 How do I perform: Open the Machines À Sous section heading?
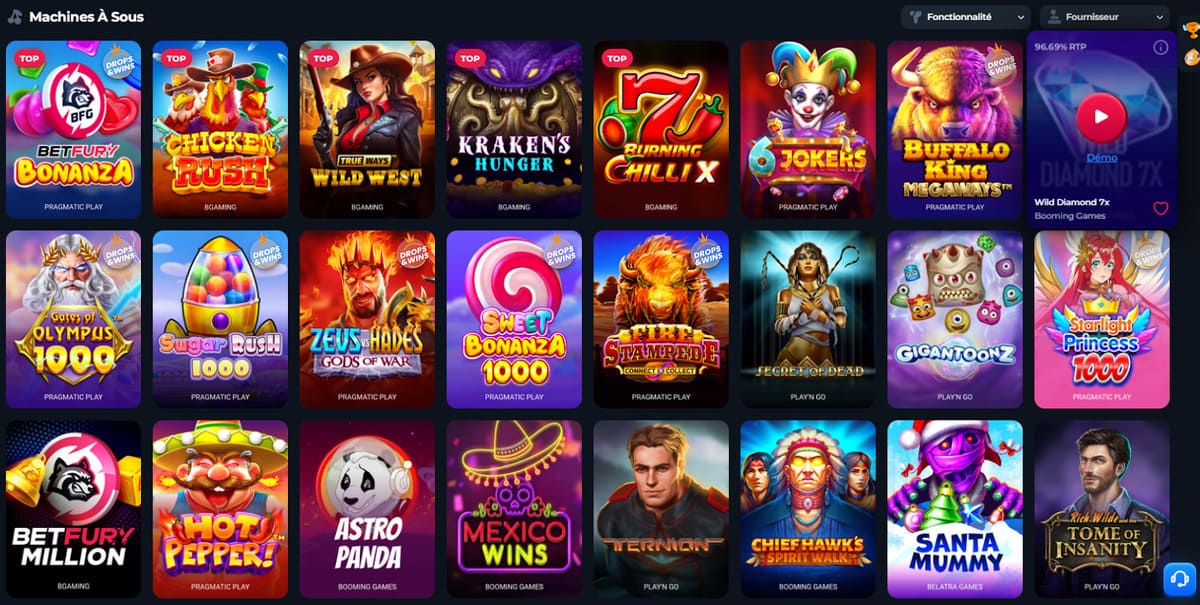[86, 17]
